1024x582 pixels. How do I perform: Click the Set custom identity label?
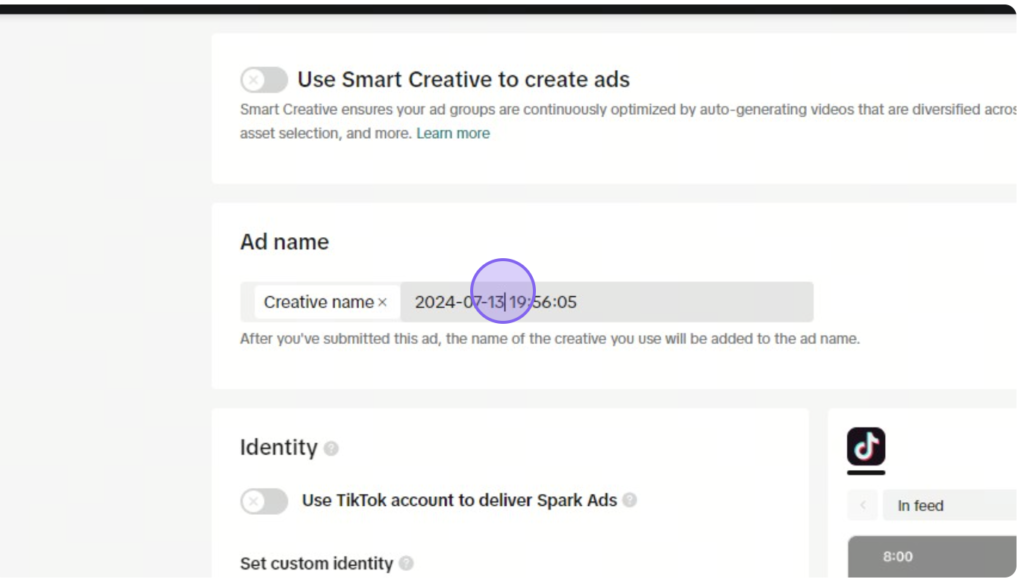coord(316,563)
